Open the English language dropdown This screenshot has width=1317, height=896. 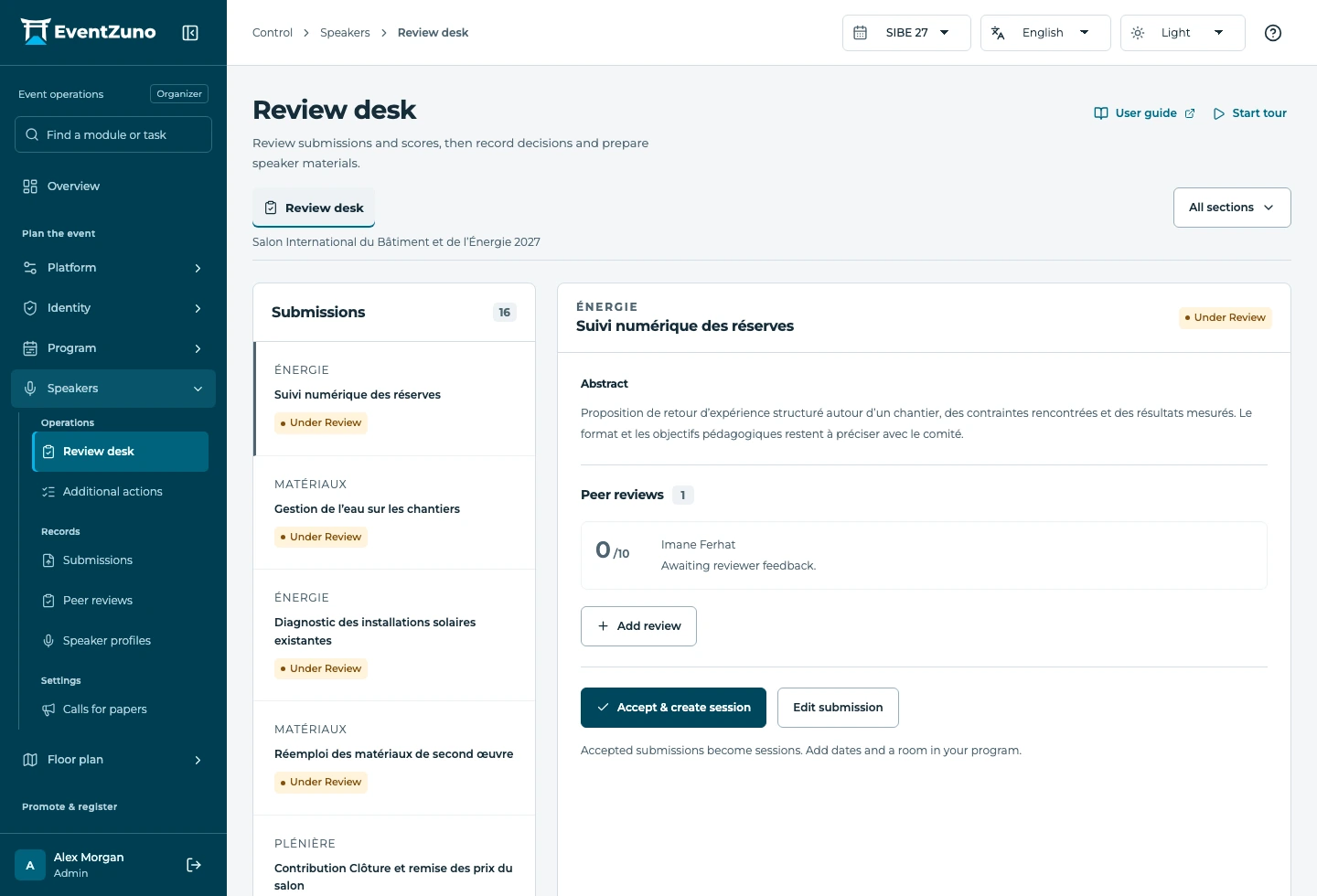click(x=1045, y=33)
